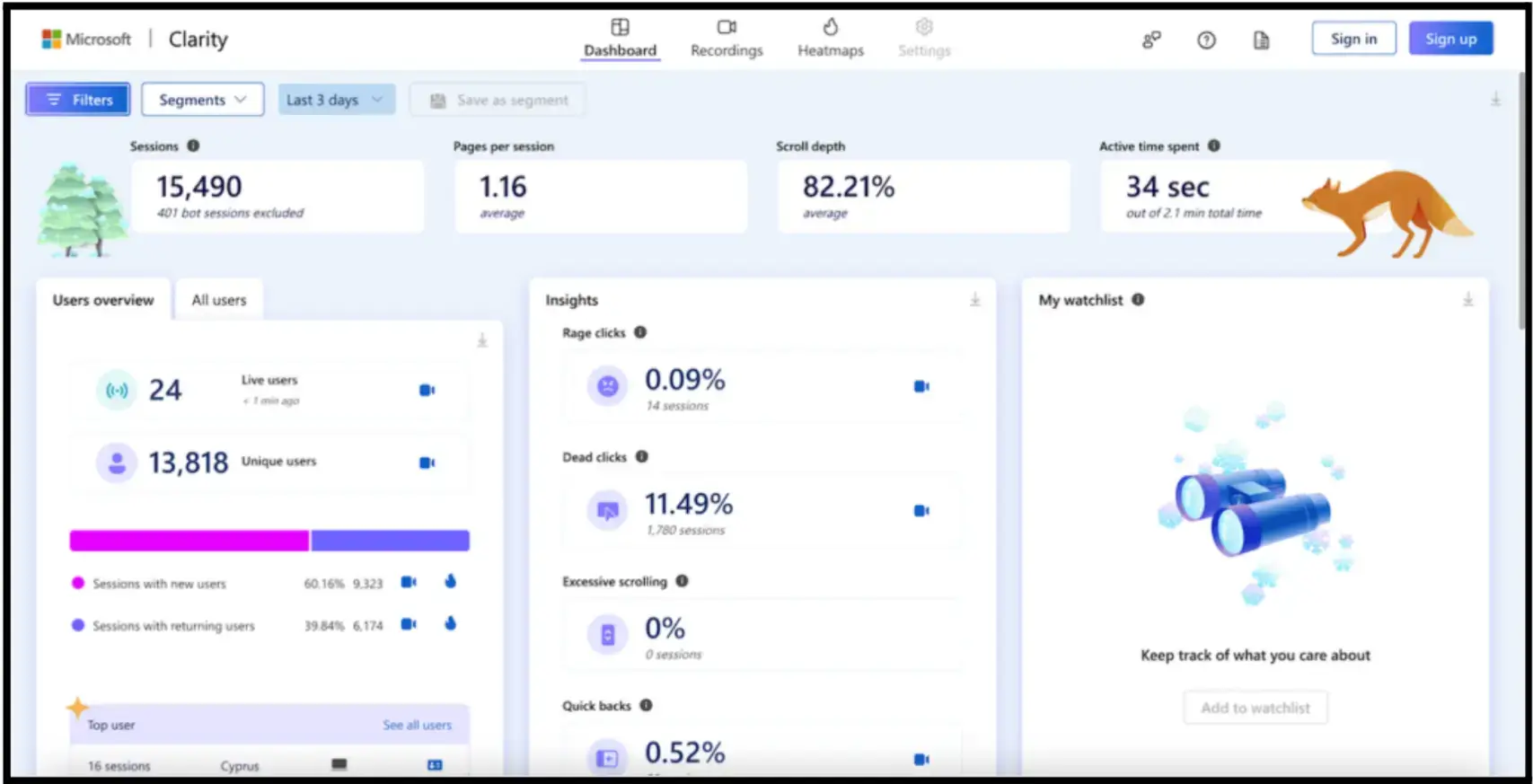
Task: Open the Filters panel
Action: (78, 100)
